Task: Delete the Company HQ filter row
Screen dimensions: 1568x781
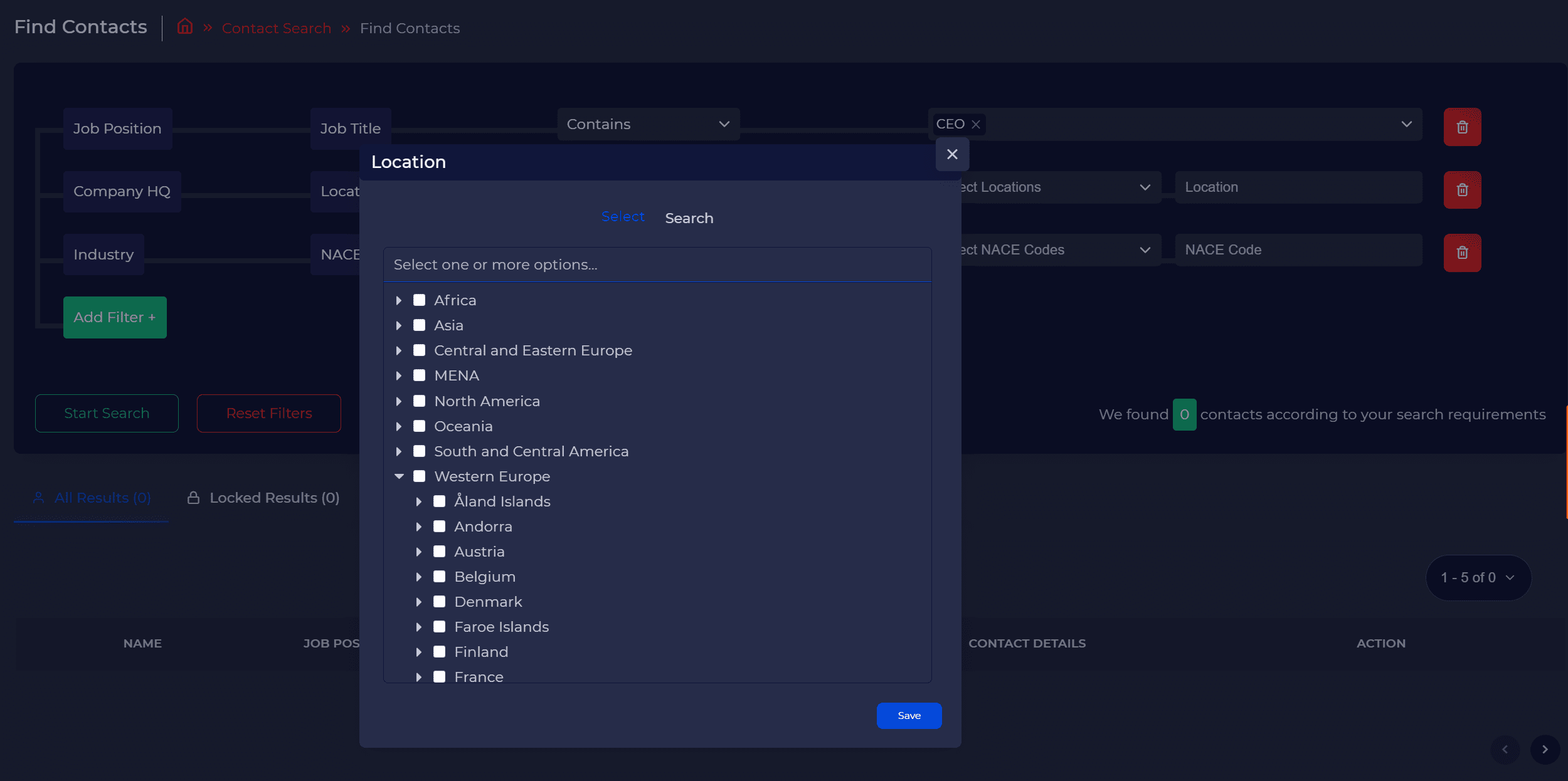Action: (1461, 190)
